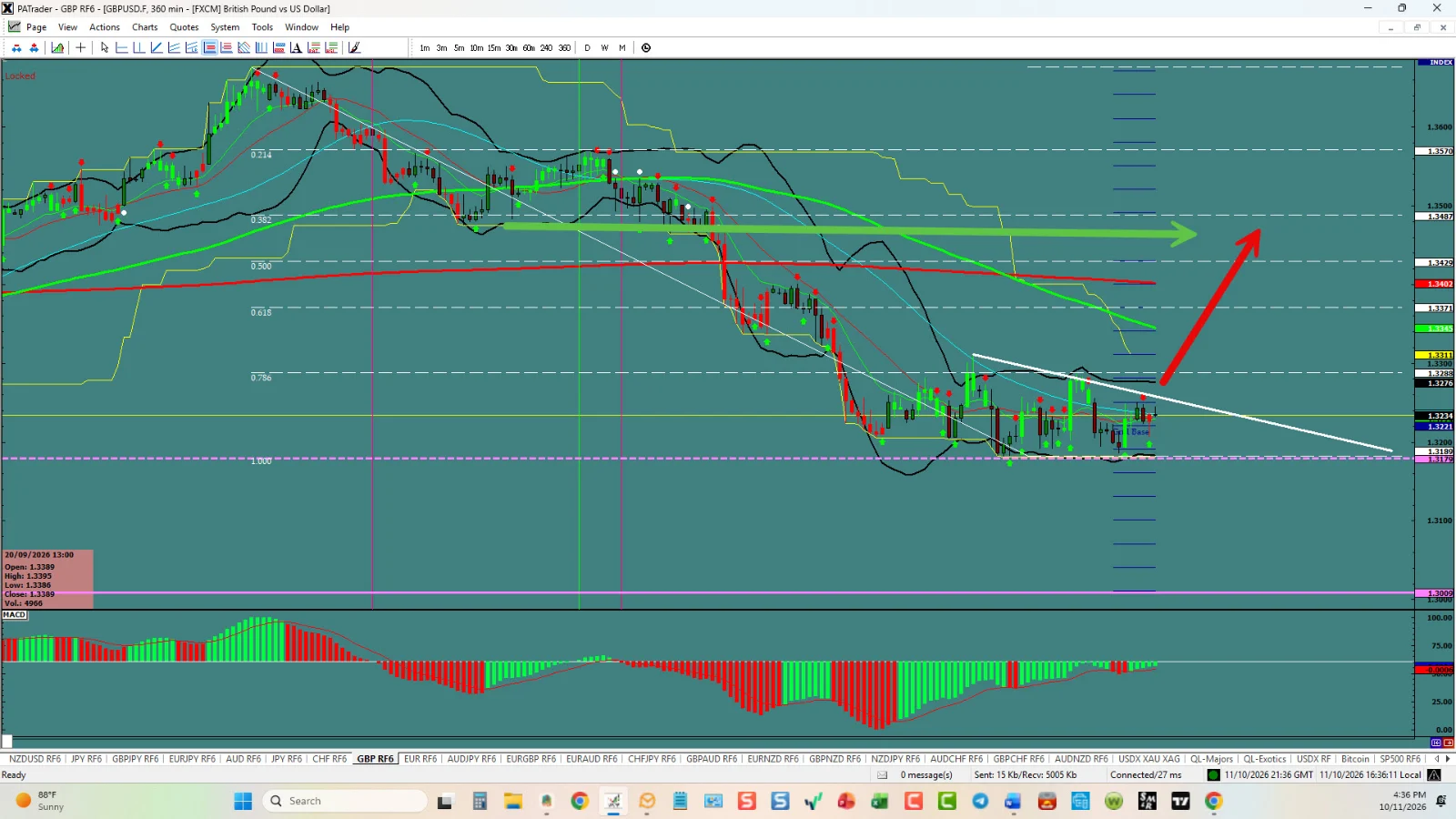Select the fan lines drawing tool

174,47
